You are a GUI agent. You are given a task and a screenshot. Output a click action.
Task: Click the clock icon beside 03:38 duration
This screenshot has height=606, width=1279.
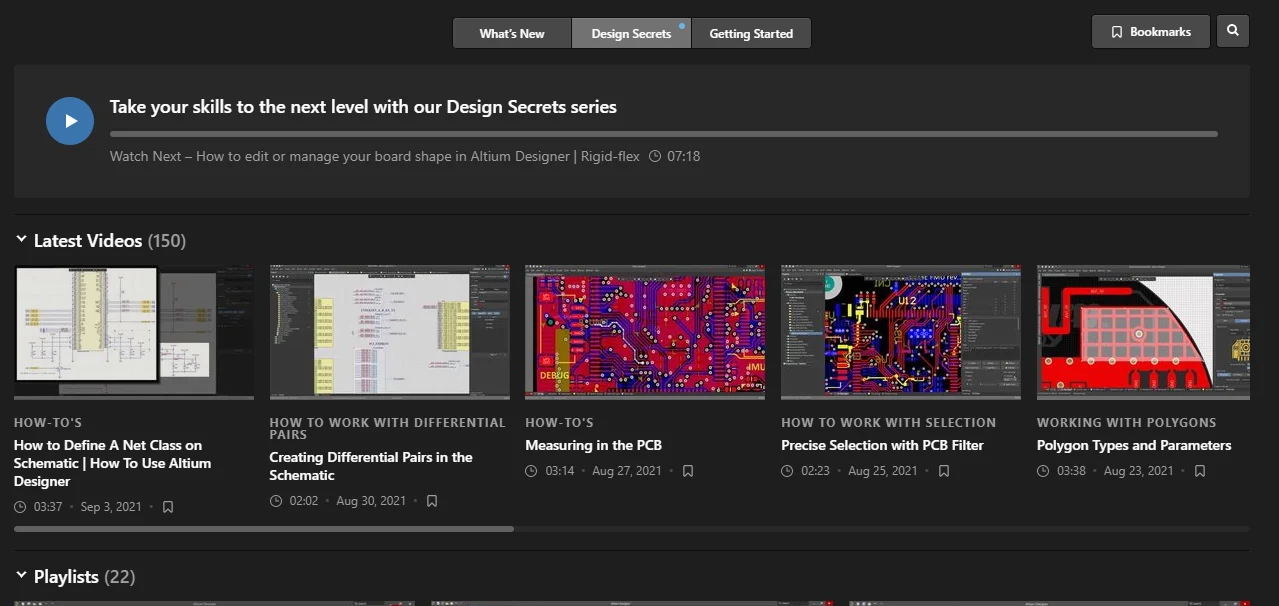(1044, 471)
